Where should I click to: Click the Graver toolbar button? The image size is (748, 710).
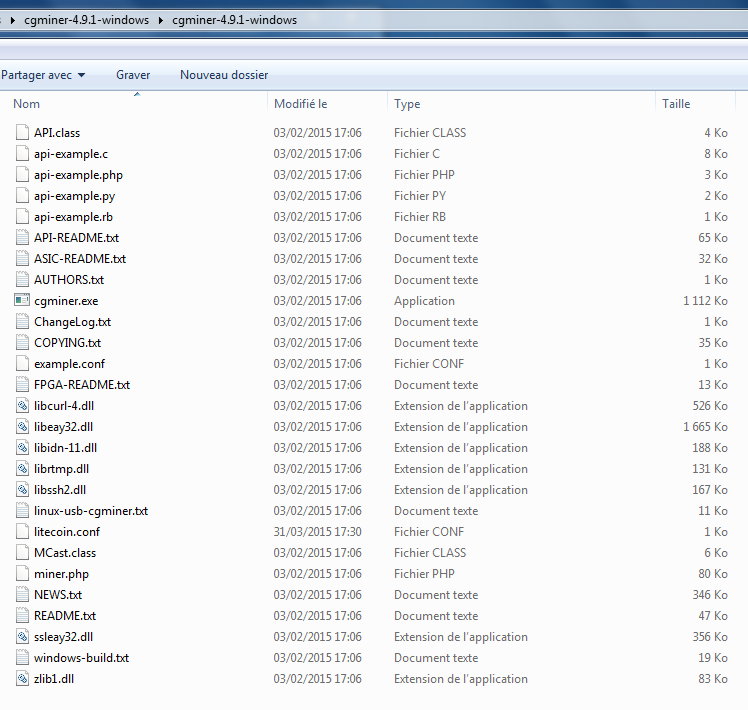pyautogui.click(x=133, y=75)
